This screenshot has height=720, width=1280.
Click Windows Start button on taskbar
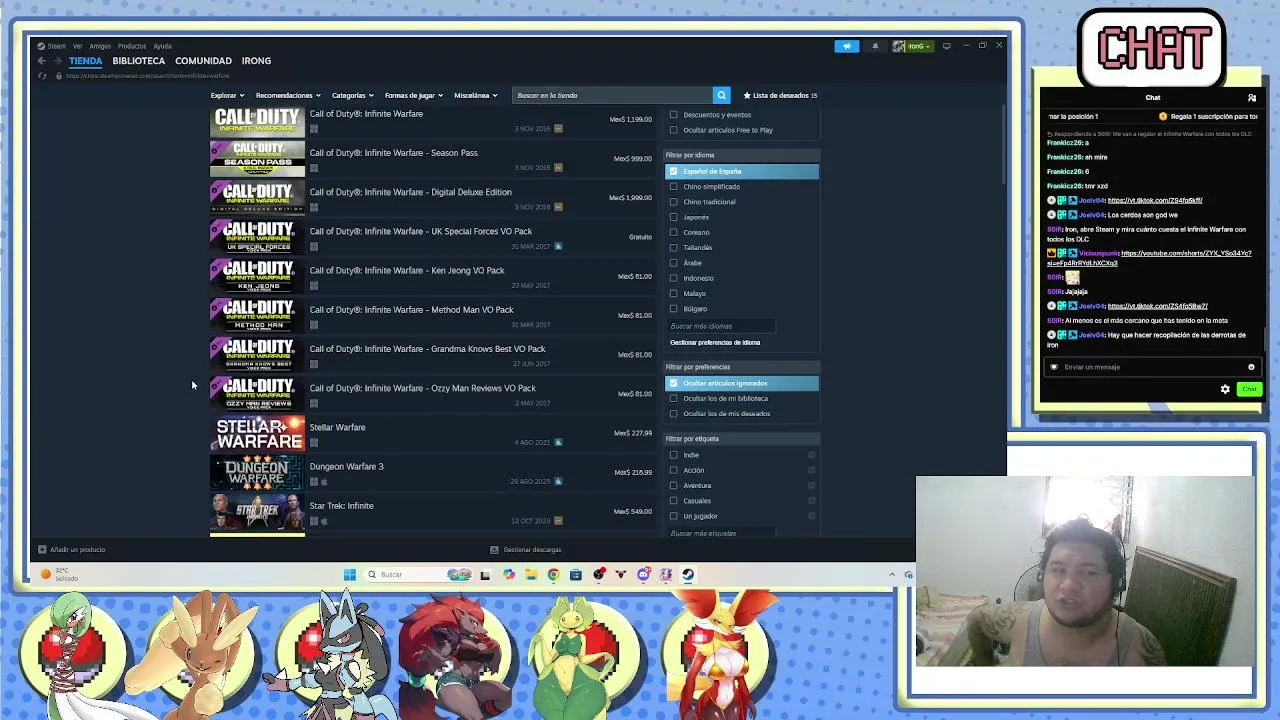click(349, 574)
